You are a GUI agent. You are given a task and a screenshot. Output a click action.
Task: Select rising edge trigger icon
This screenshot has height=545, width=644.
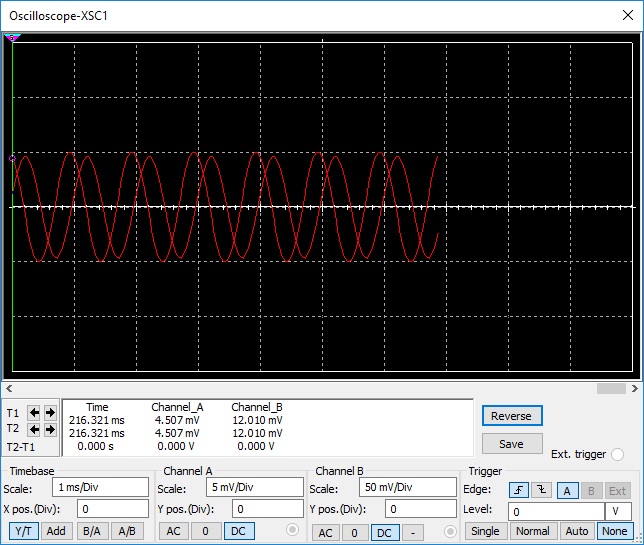coord(519,490)
